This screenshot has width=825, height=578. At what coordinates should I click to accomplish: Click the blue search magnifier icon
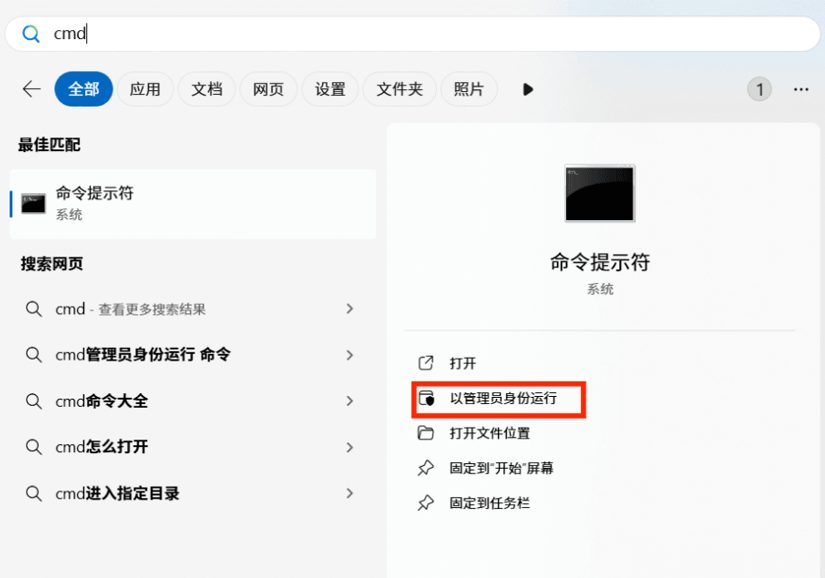[31, 34]
